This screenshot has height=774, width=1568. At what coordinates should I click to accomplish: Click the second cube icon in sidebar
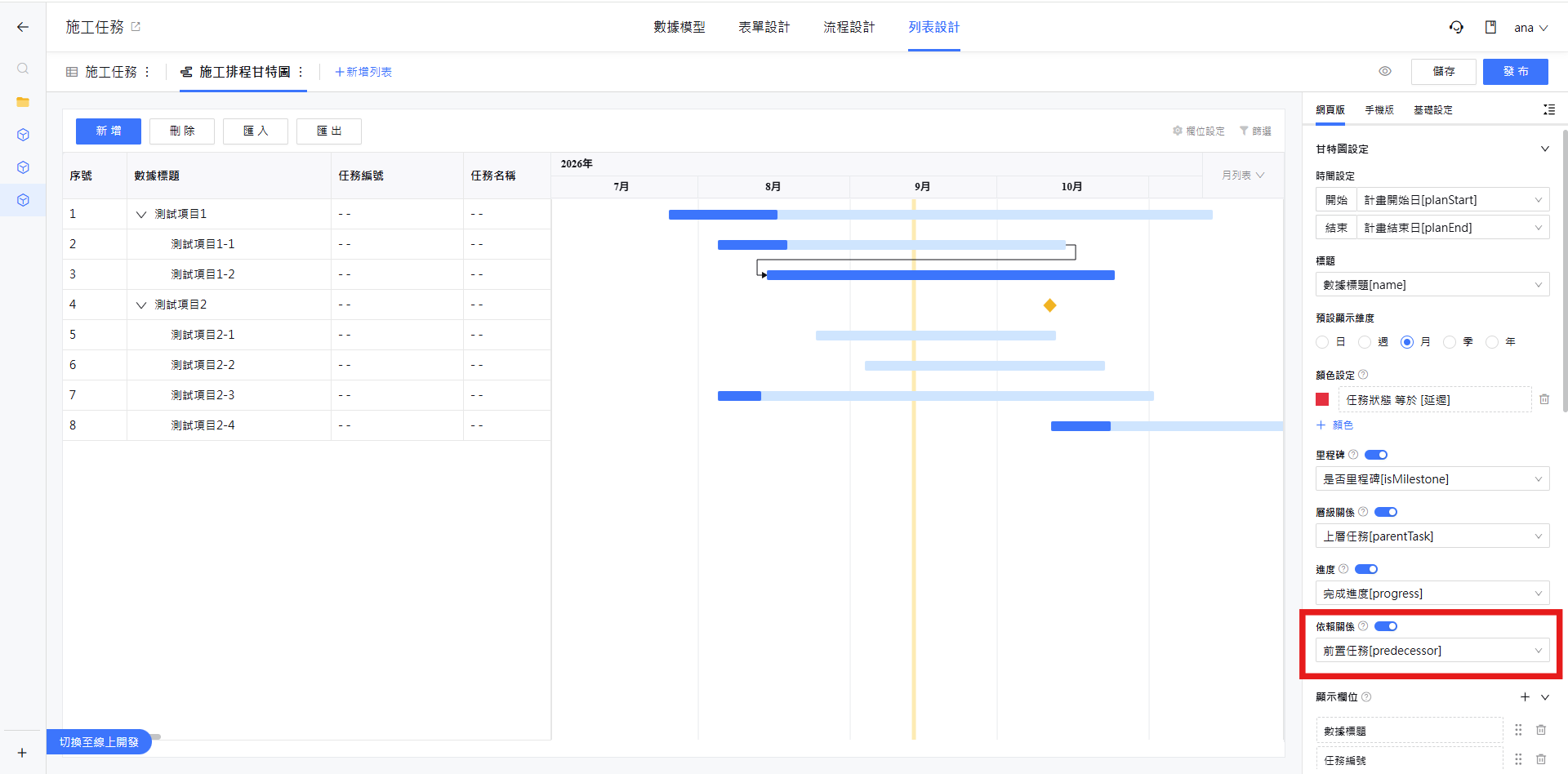coord(23,167)
